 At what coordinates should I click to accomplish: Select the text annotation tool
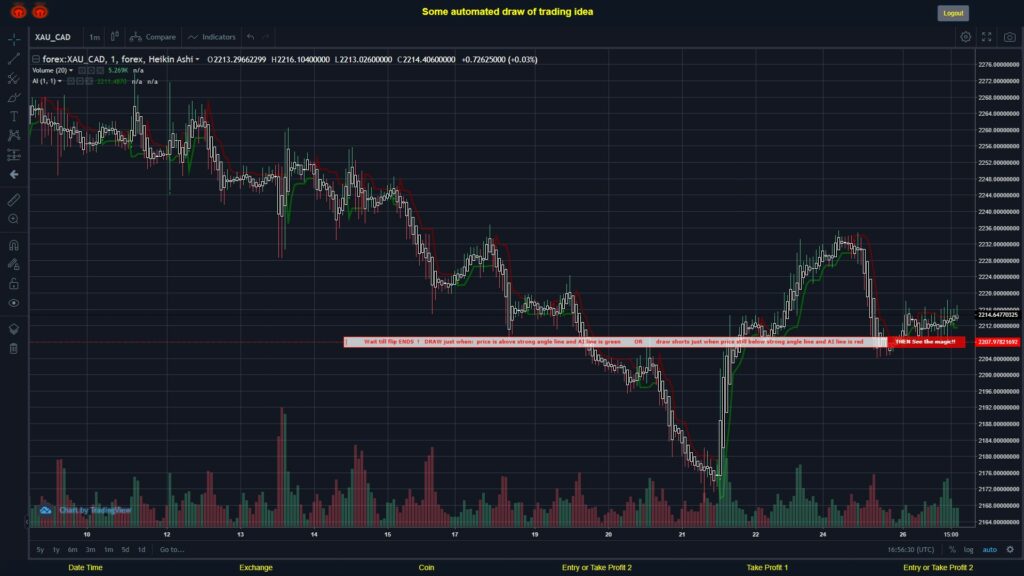pos(14,116)
